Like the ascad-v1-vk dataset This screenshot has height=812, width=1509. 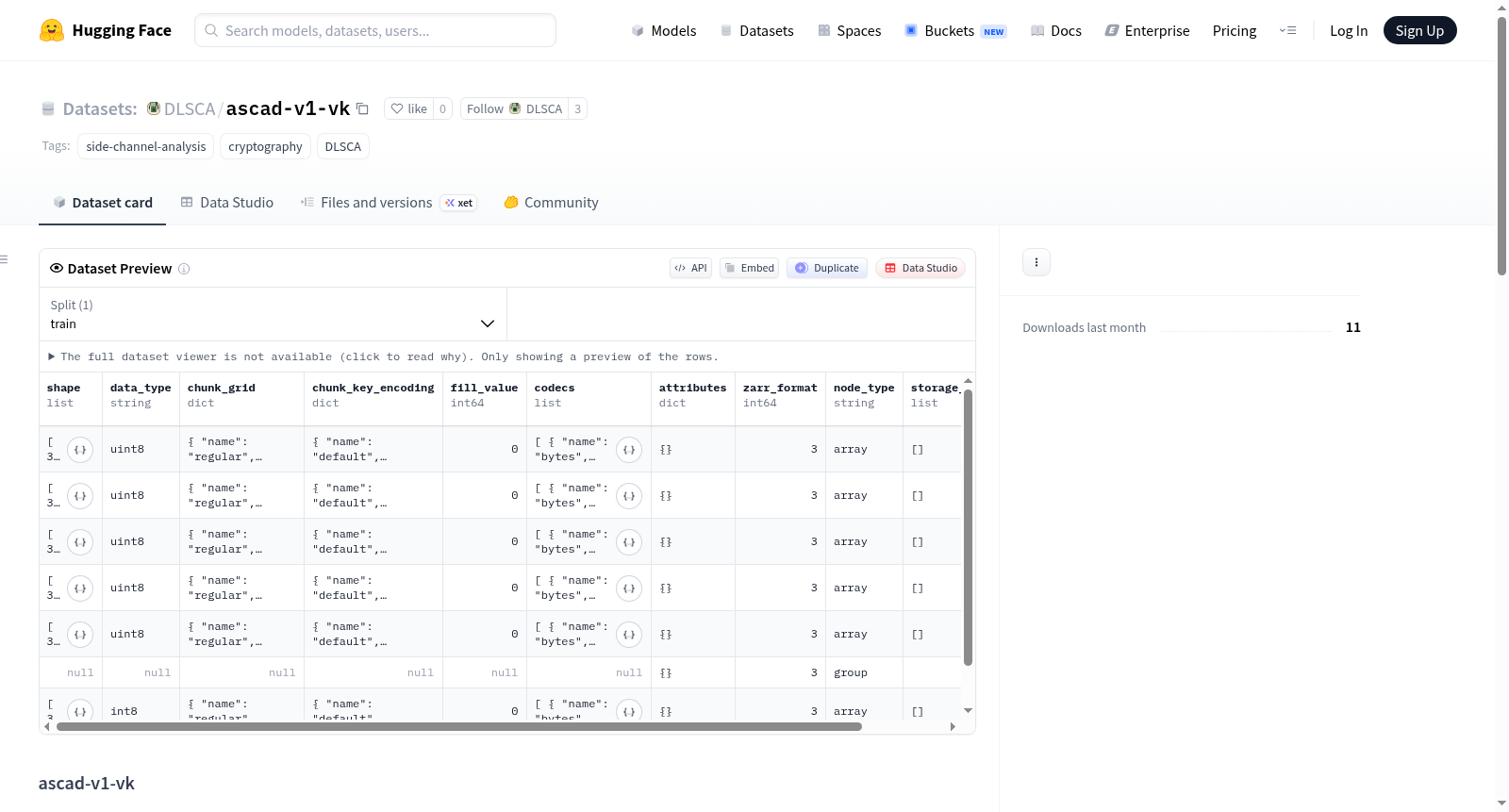(409, 108)
